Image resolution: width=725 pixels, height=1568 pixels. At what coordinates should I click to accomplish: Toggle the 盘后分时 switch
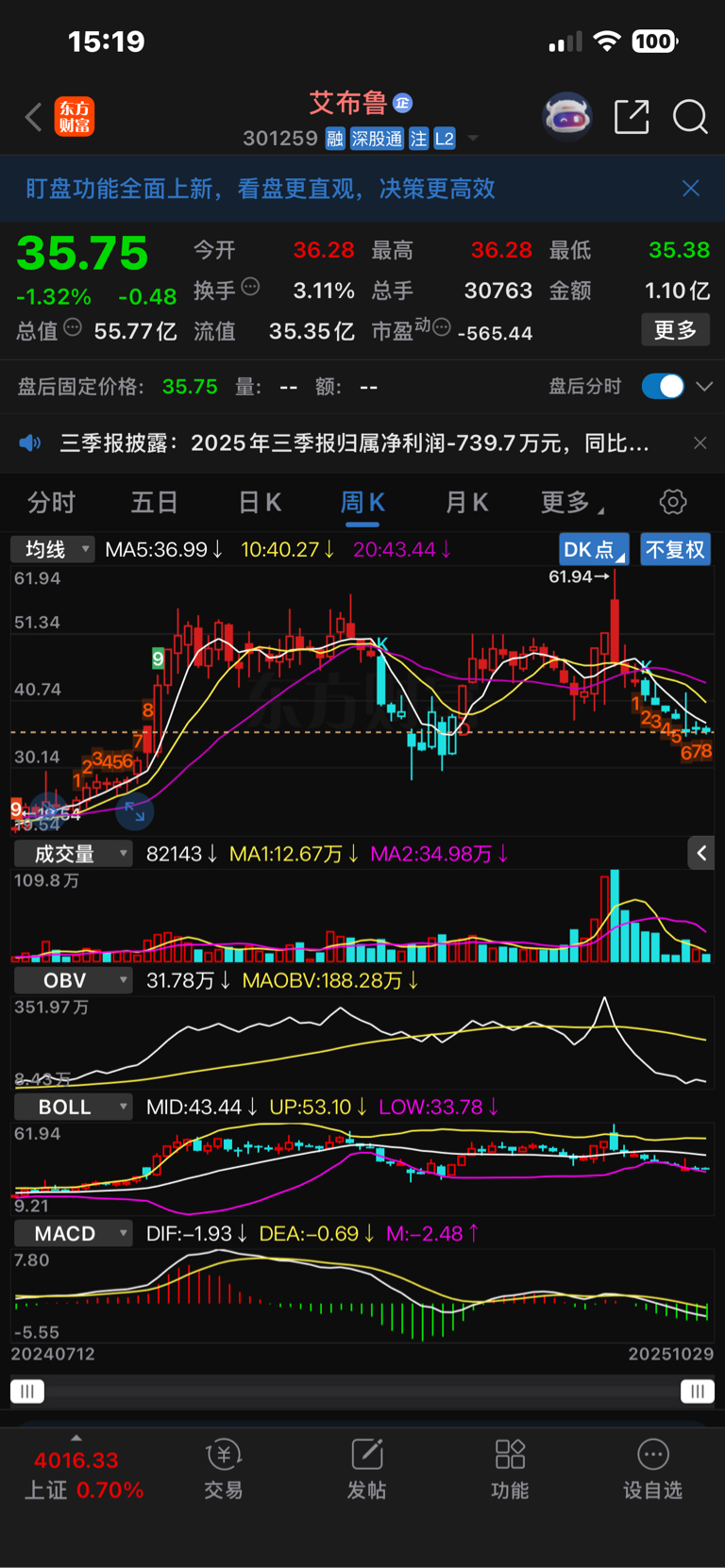tap(663, 387)
